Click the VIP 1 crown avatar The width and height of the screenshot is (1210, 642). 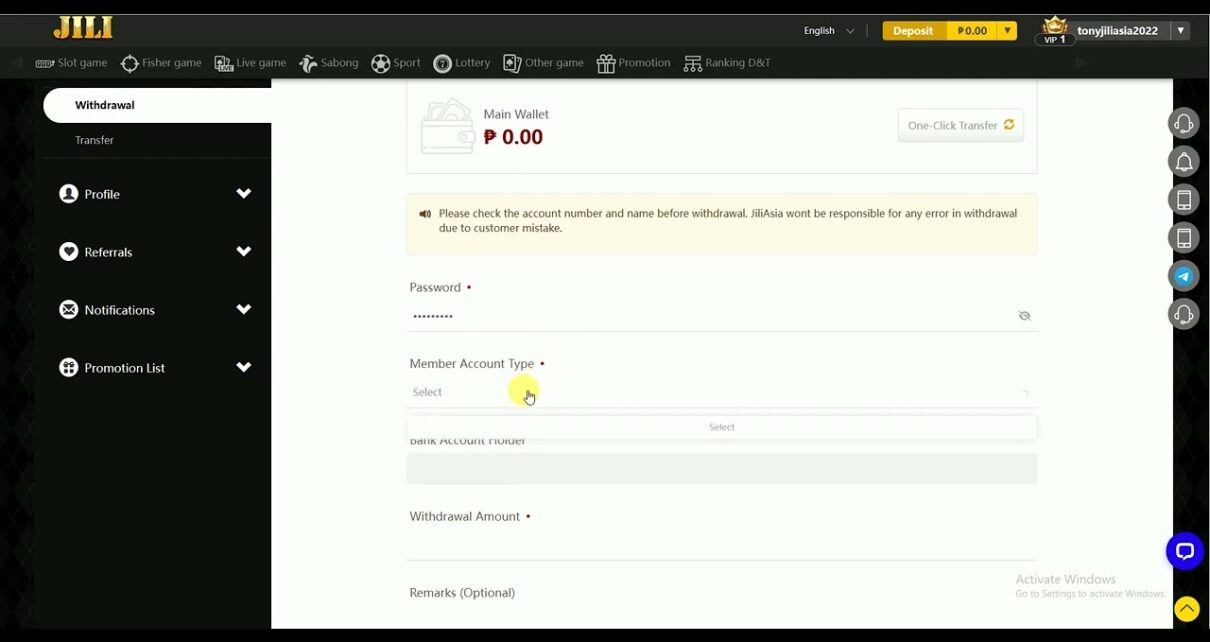click(1055, 30)
